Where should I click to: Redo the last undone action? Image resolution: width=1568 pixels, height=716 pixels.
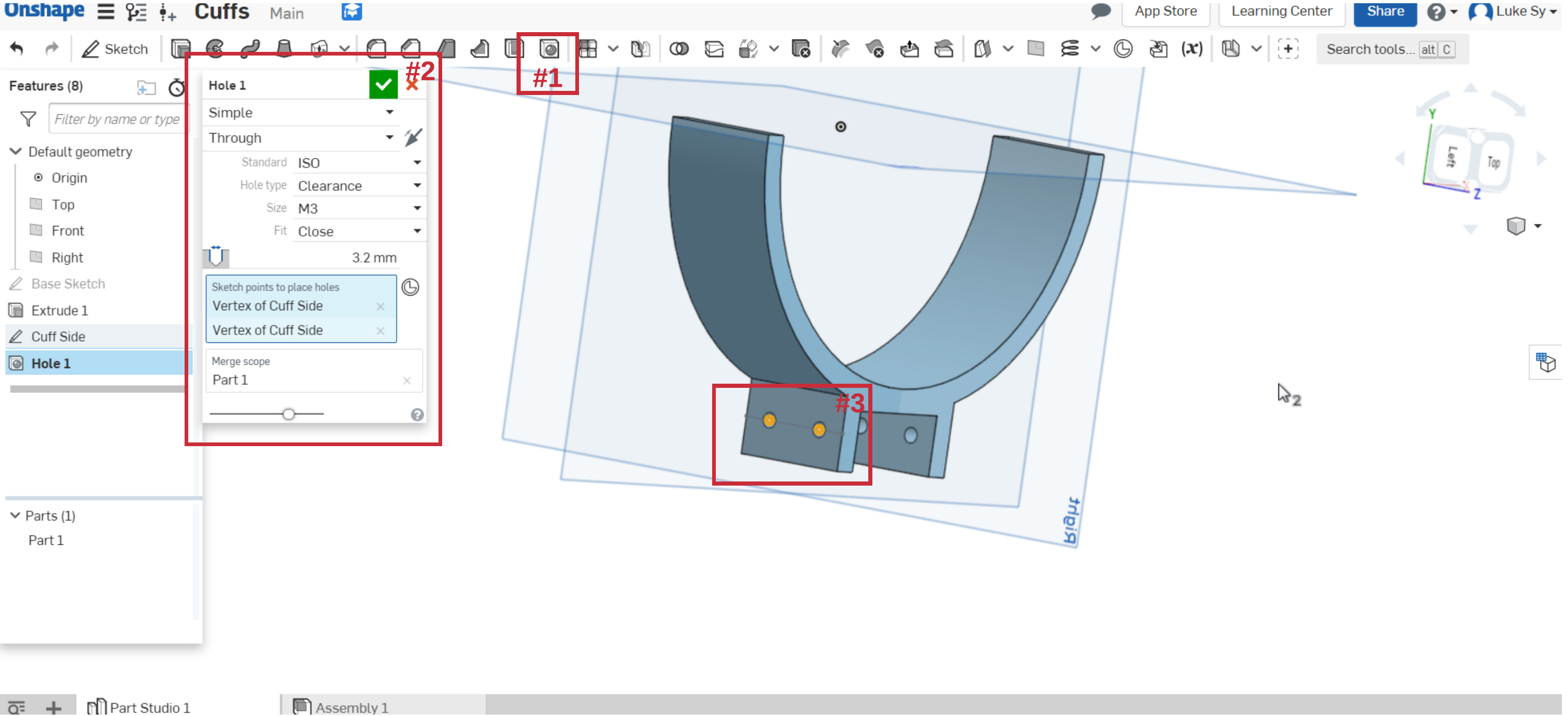click(x=52, y=49)
